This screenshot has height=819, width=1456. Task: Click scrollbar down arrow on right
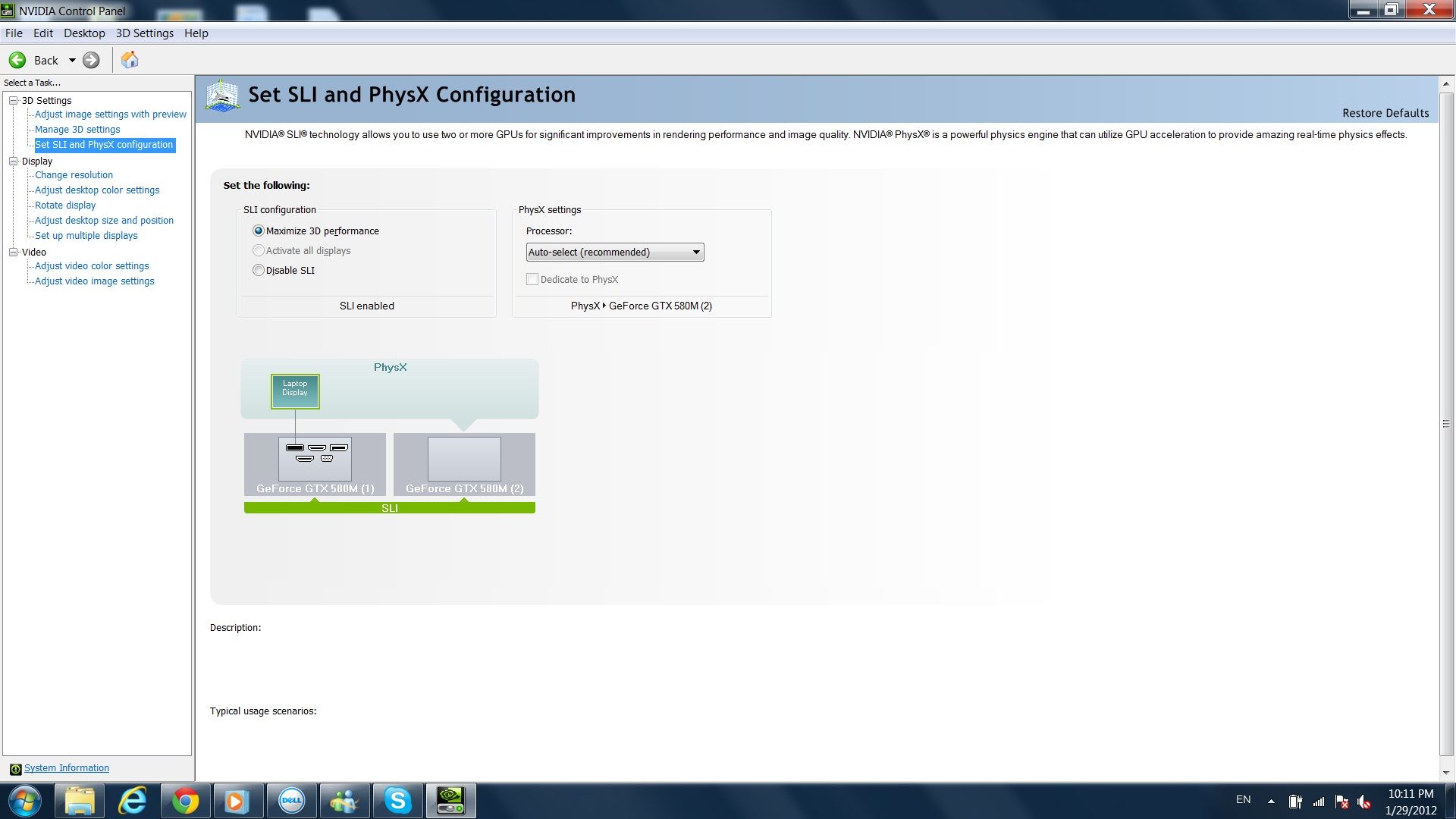[x=1446, y=773]
